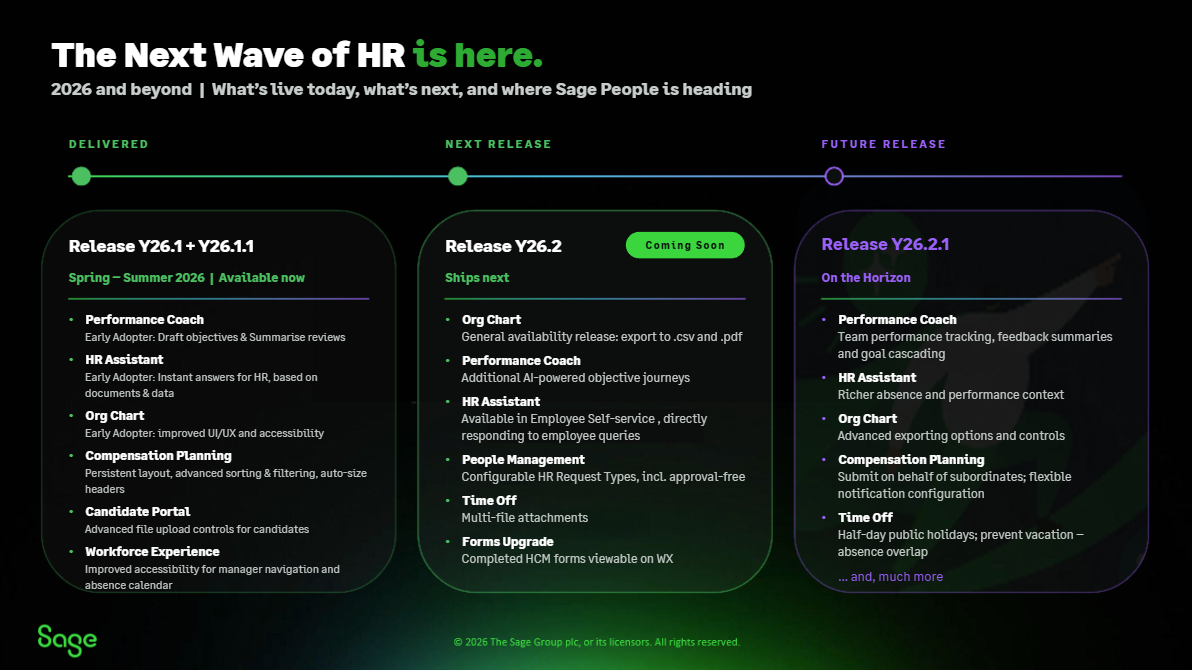1192x670 pixels.
Task: Click the 'Release Y26.1 + Y26.1.1' heading
Action: tap(161, 246)
